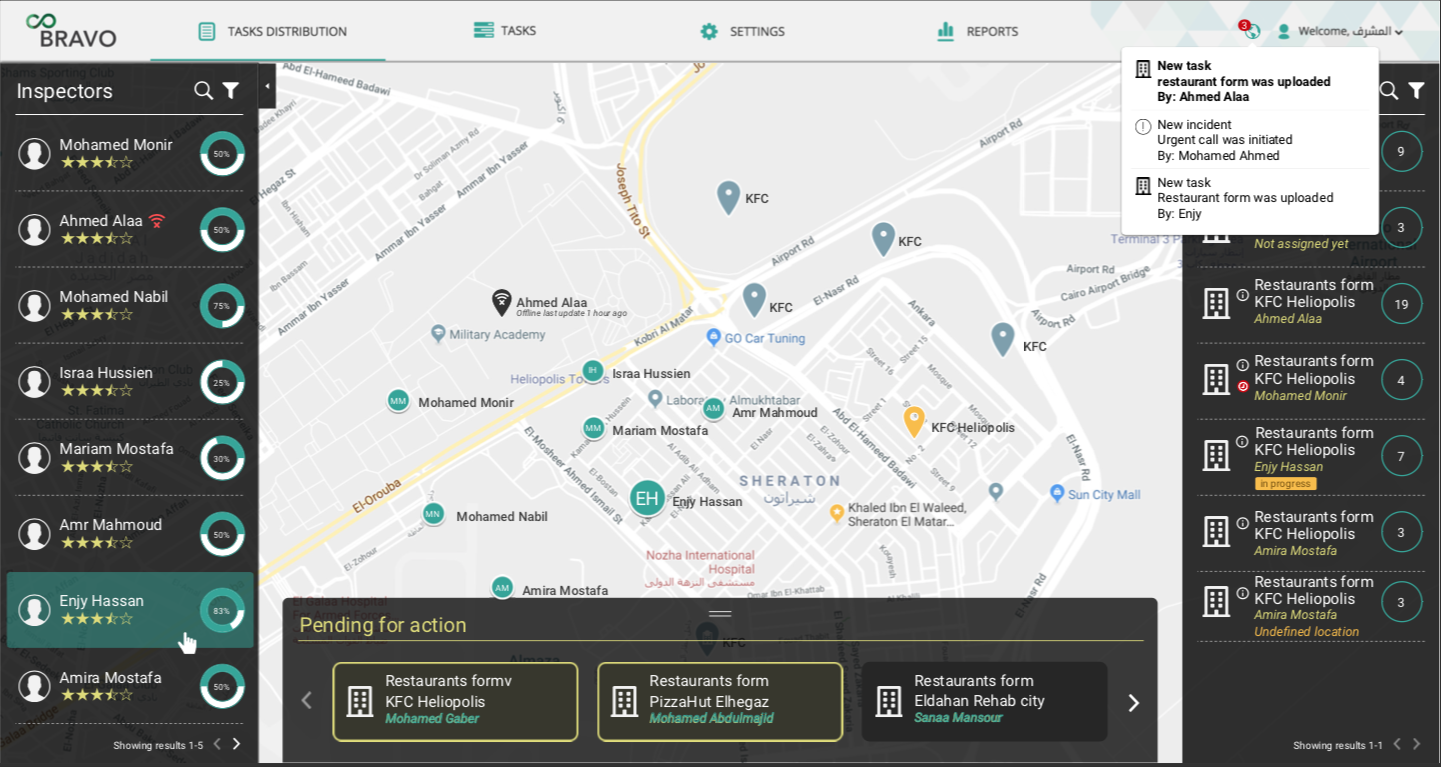The image size is (1441, 767).
Task: Click the Bravo logo
Action: [x=71, y=30]
